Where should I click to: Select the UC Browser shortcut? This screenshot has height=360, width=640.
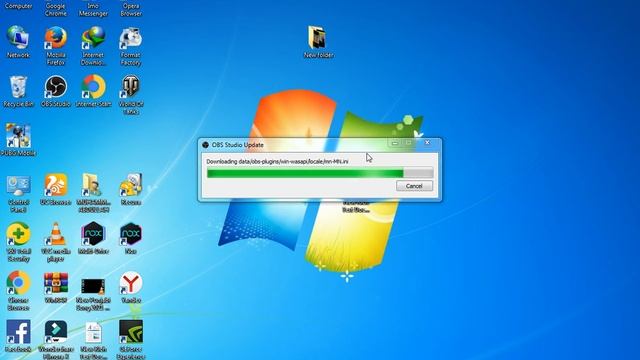click(x=56, y=189)
